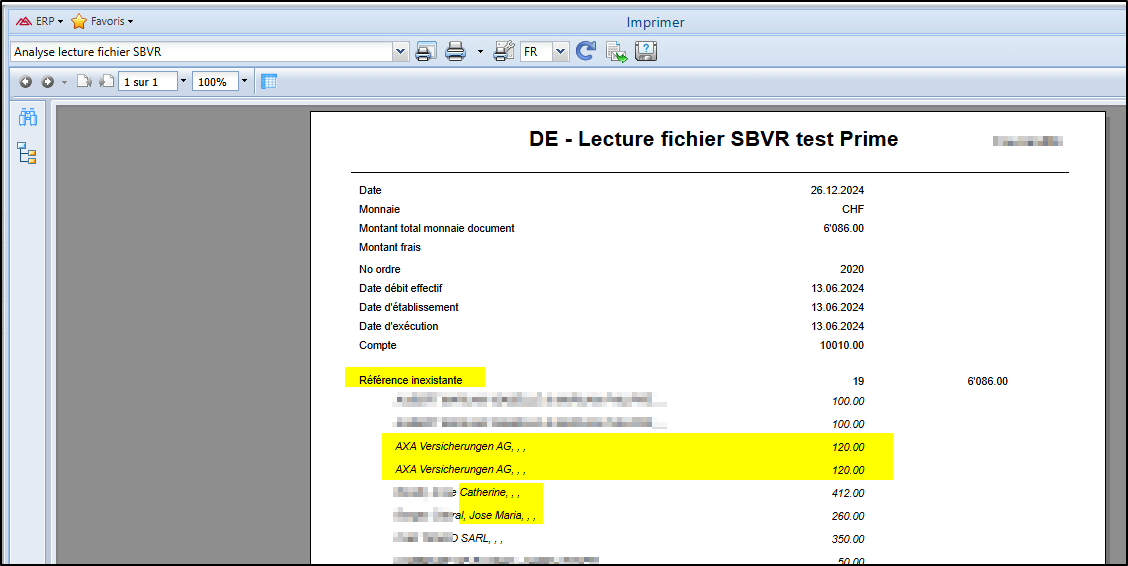Image resolution: width=1128 pixels, height=566 pixels.
Task: Click the blue table grid view icon
Action: tap(269, 82)
